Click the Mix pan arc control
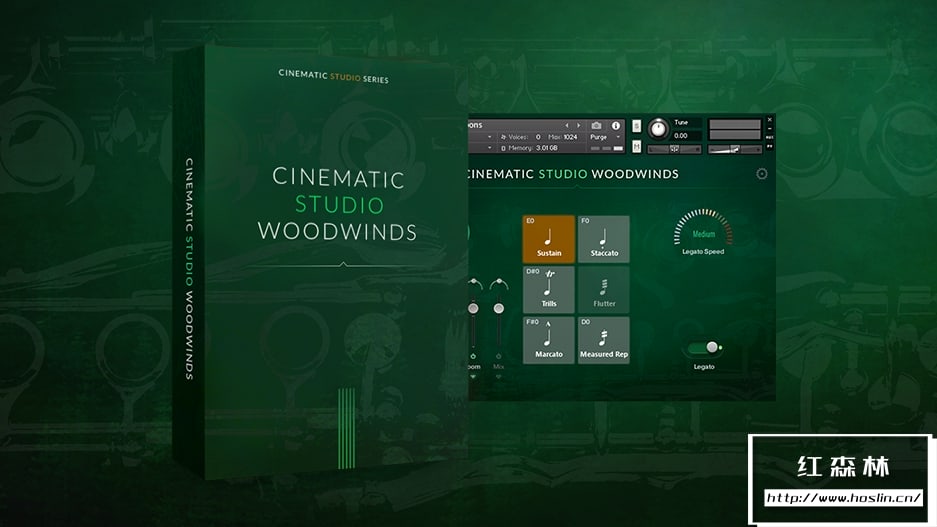Screen dimensions: 937x527 point(498,283)
